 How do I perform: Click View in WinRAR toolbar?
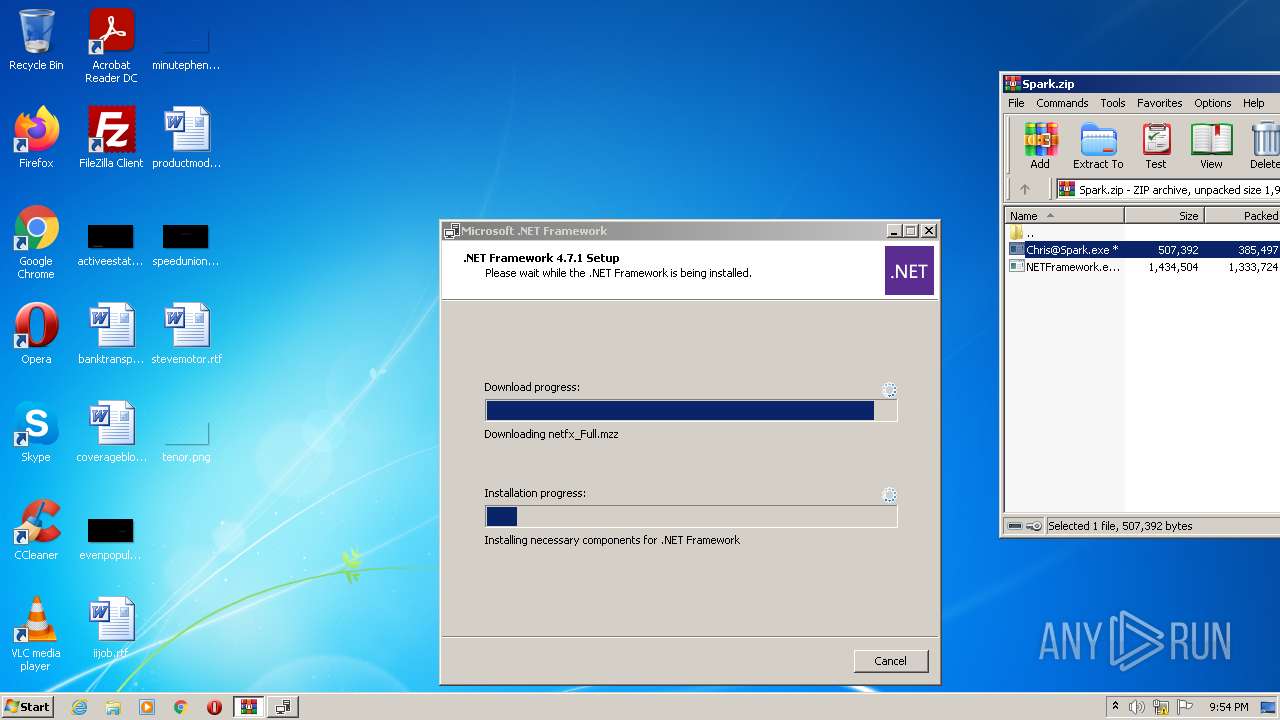coord(1211,146)
